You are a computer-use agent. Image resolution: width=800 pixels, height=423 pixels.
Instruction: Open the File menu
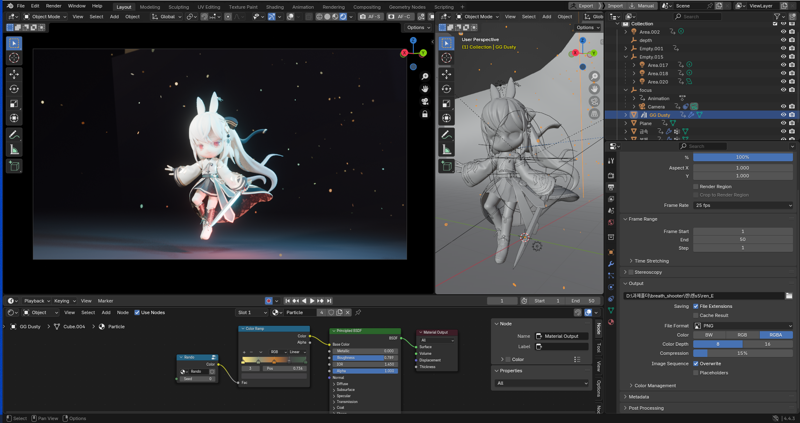tap(20, 6)
